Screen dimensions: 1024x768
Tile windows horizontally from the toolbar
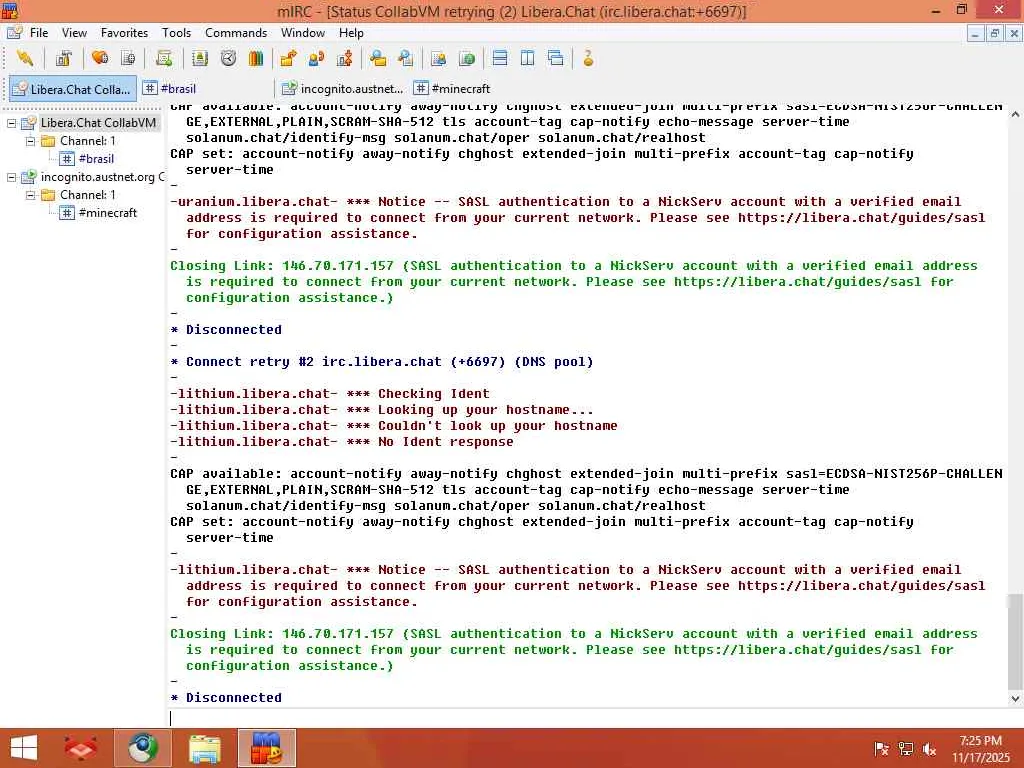(500, 58)
